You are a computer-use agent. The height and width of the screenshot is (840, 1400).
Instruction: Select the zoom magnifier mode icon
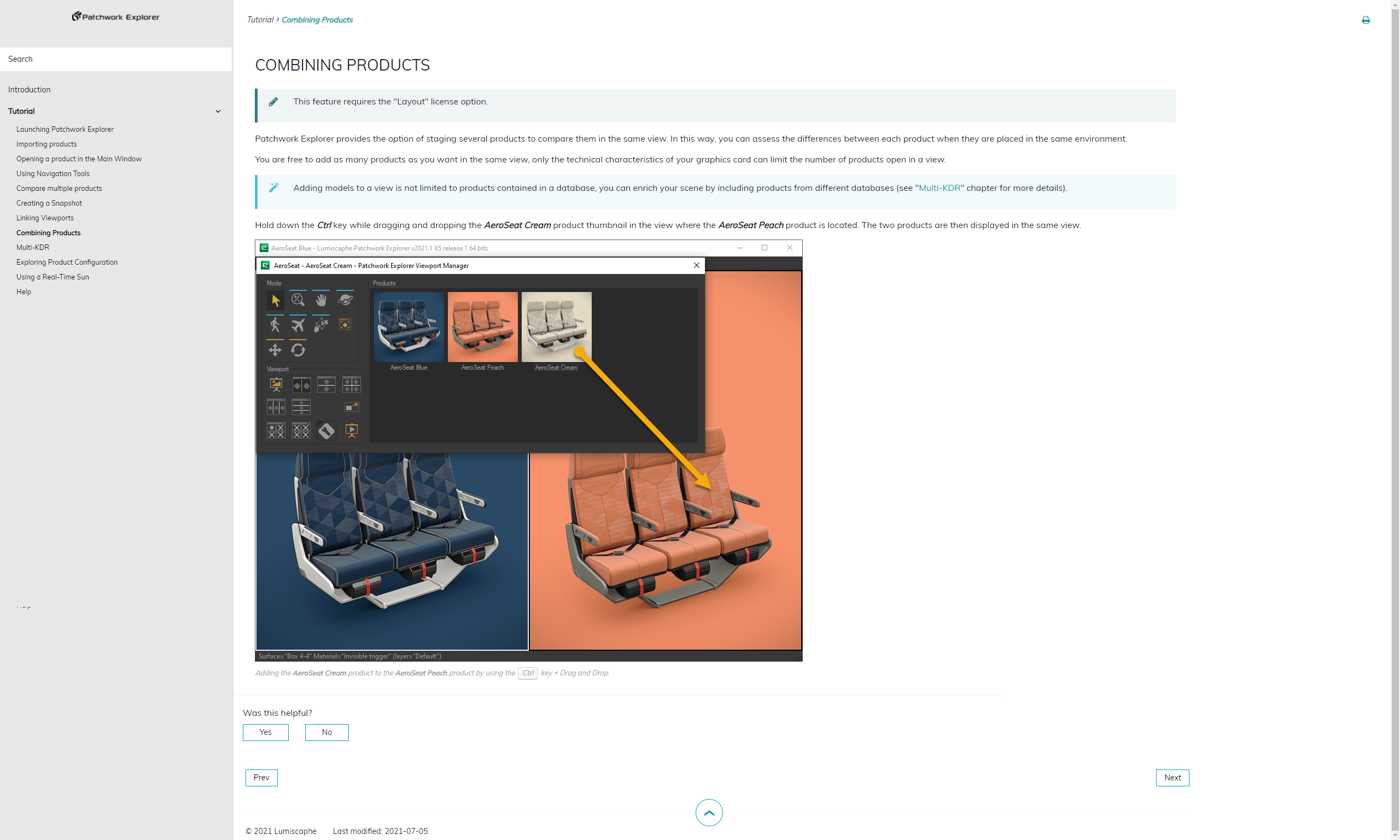tap(298, 300)
